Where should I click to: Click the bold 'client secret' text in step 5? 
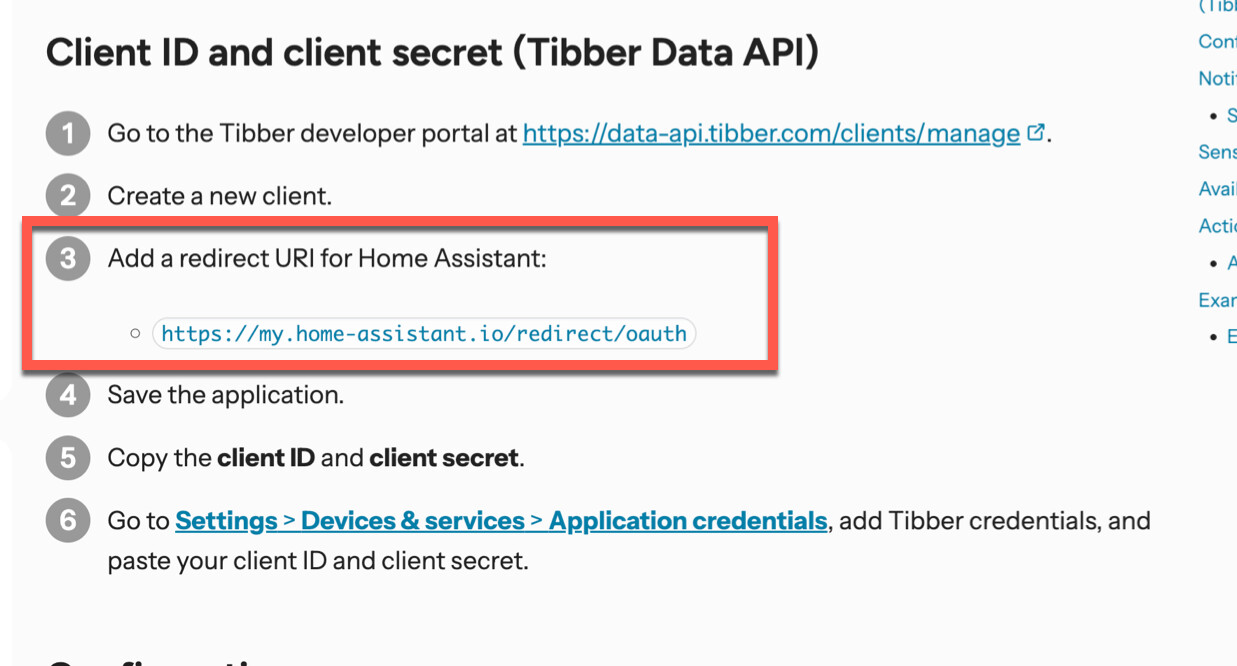click(444, 458)
